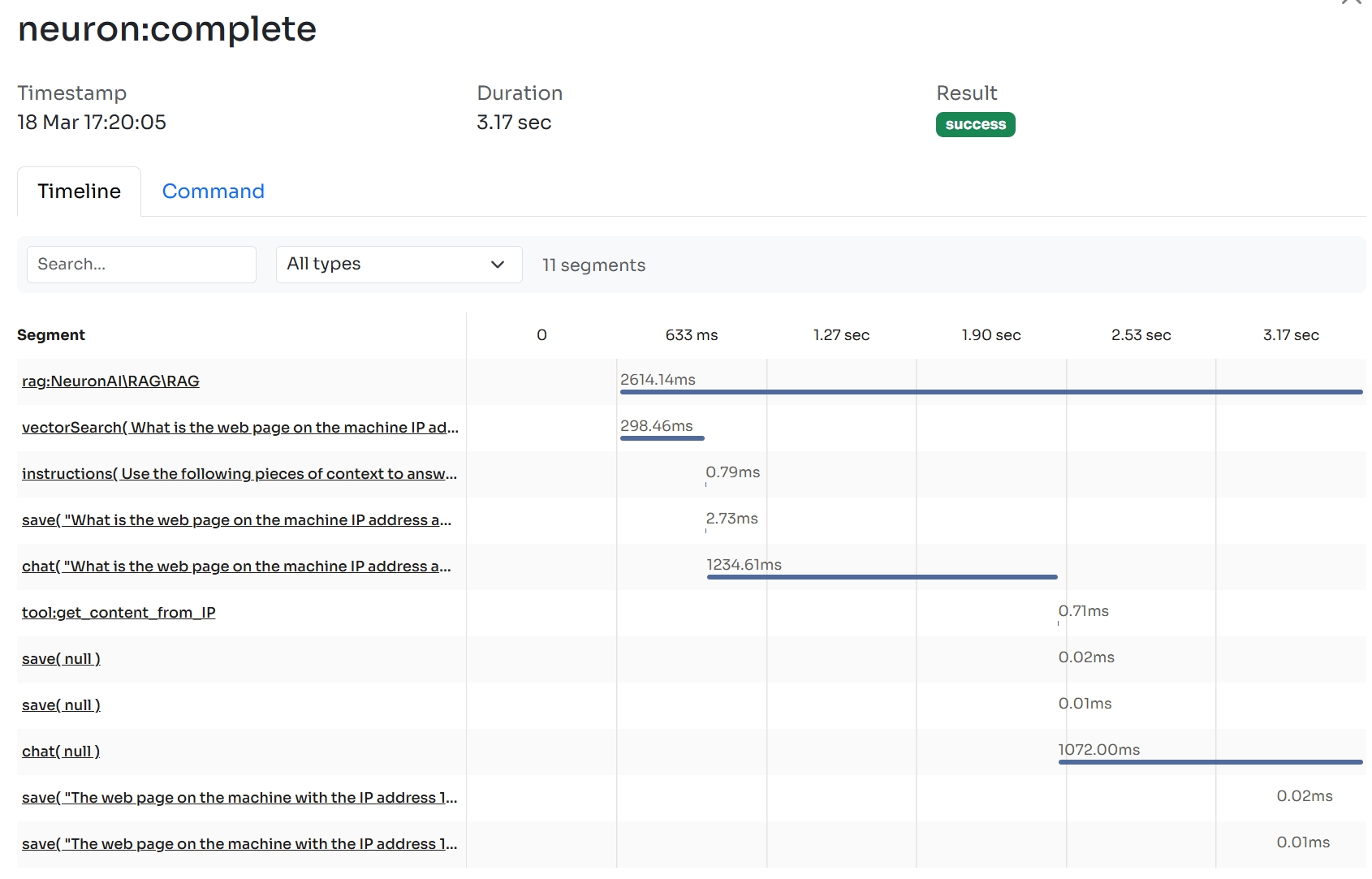Image resolution: width=1372 pixels, height=879 pixels.
Task: Expand the All types dropdown
Action: click(x=399, y=265)
